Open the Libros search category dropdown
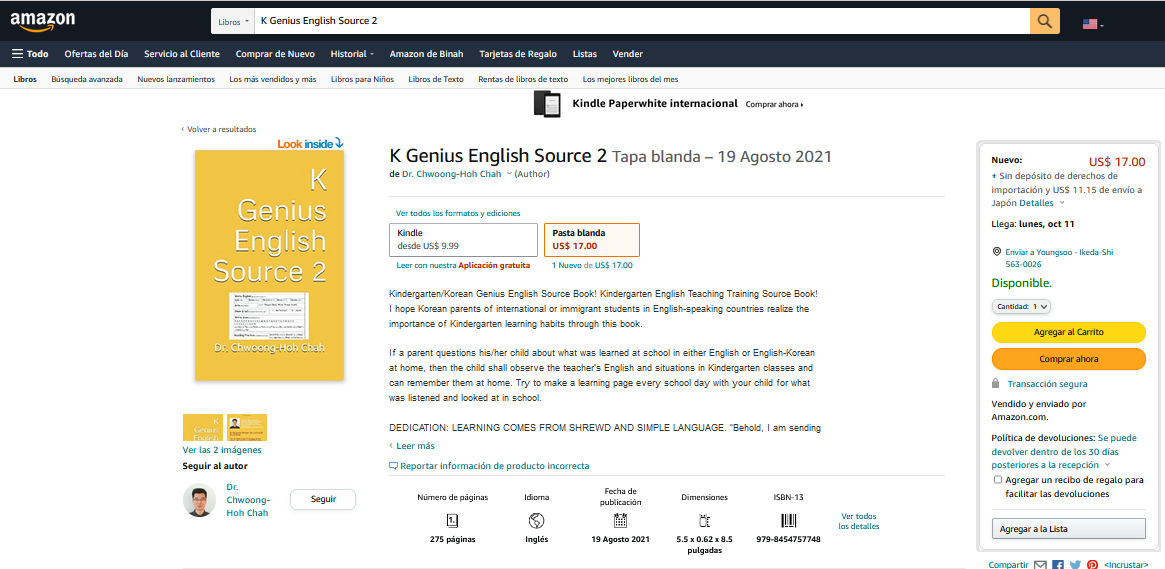This screenshot has height=569, width=1165. point(233,22)
